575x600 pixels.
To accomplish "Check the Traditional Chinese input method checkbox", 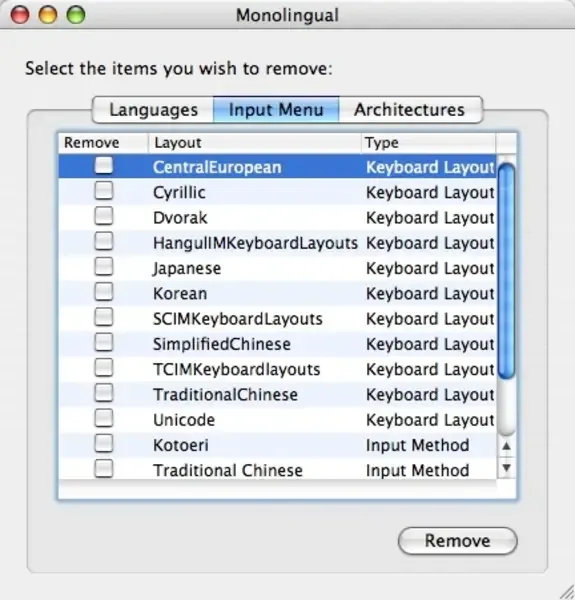I will click(104, 469).
